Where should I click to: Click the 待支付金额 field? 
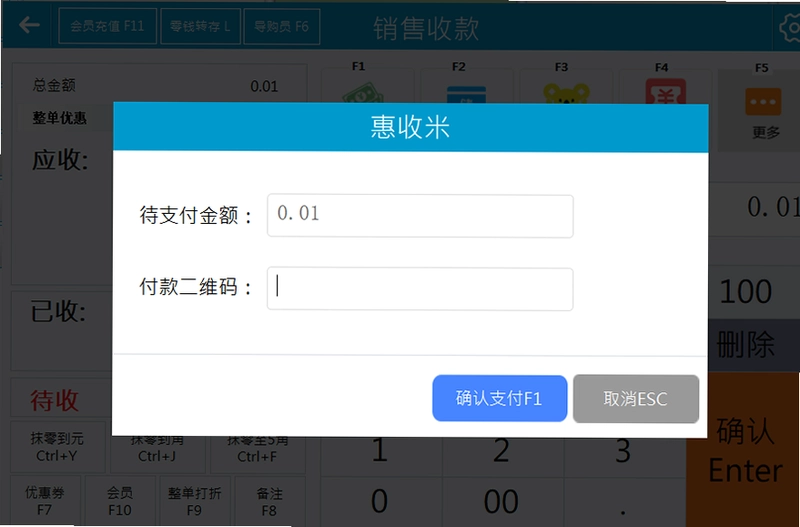pos(420,216)
